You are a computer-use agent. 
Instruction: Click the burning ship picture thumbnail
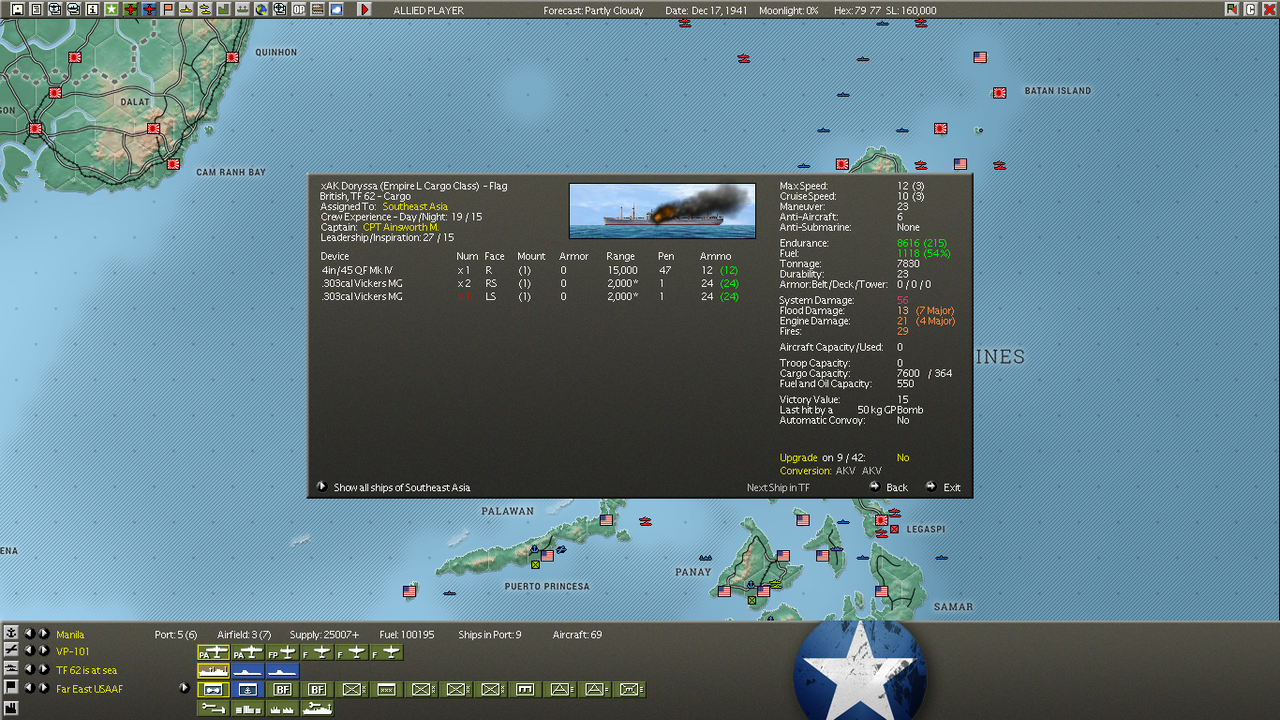click(x=662, y=211)
